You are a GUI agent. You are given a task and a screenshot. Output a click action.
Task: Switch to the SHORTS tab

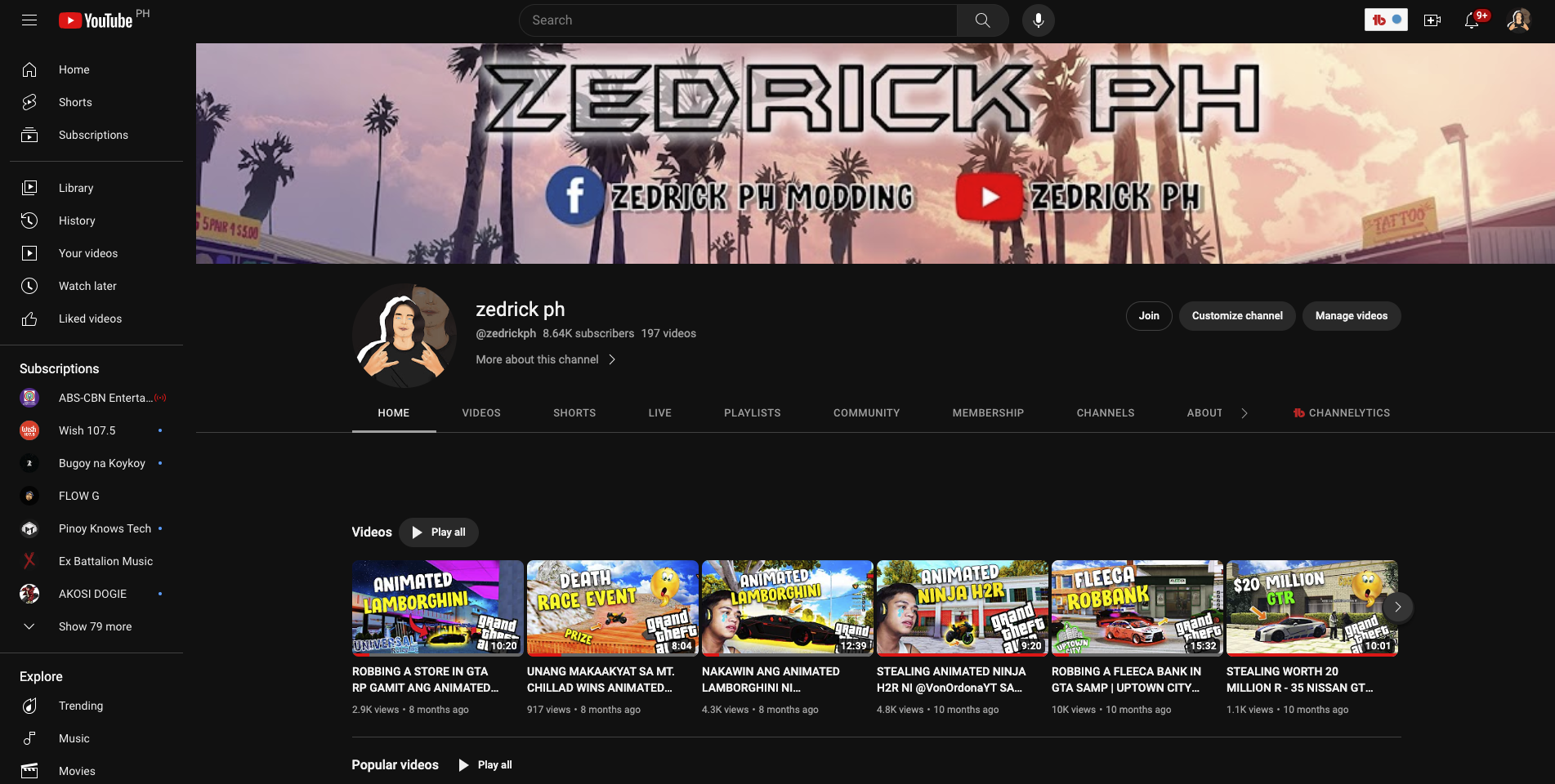click(x=574, y=413)
